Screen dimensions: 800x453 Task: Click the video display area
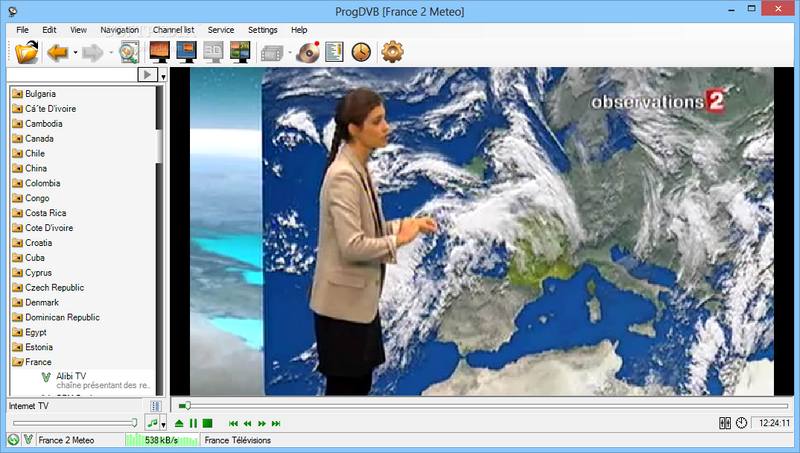tap(482, 231)
